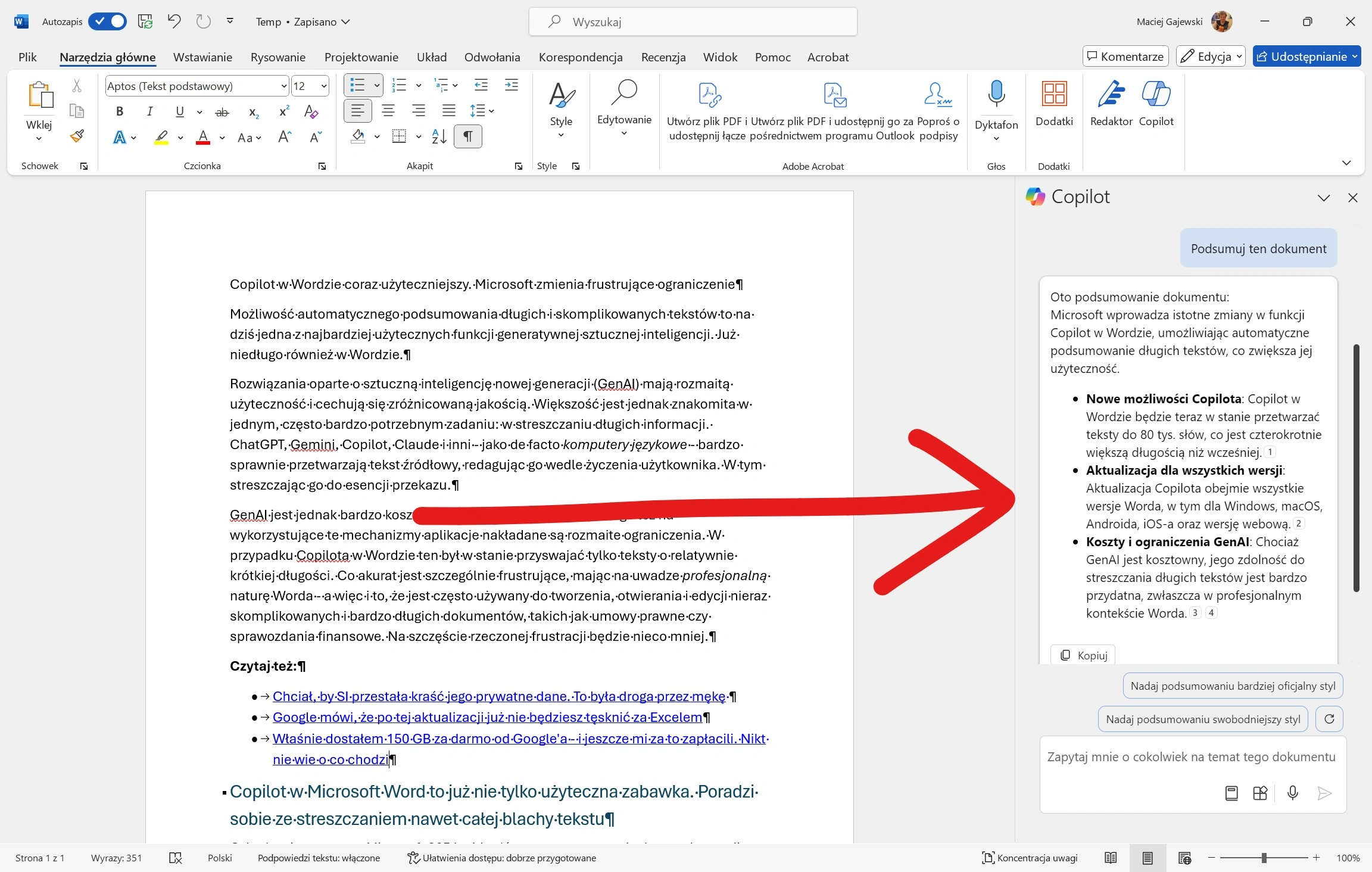Click the microphone in Copilot prompt box
Screen dimensions: 1372x872
click(1292, 793)
